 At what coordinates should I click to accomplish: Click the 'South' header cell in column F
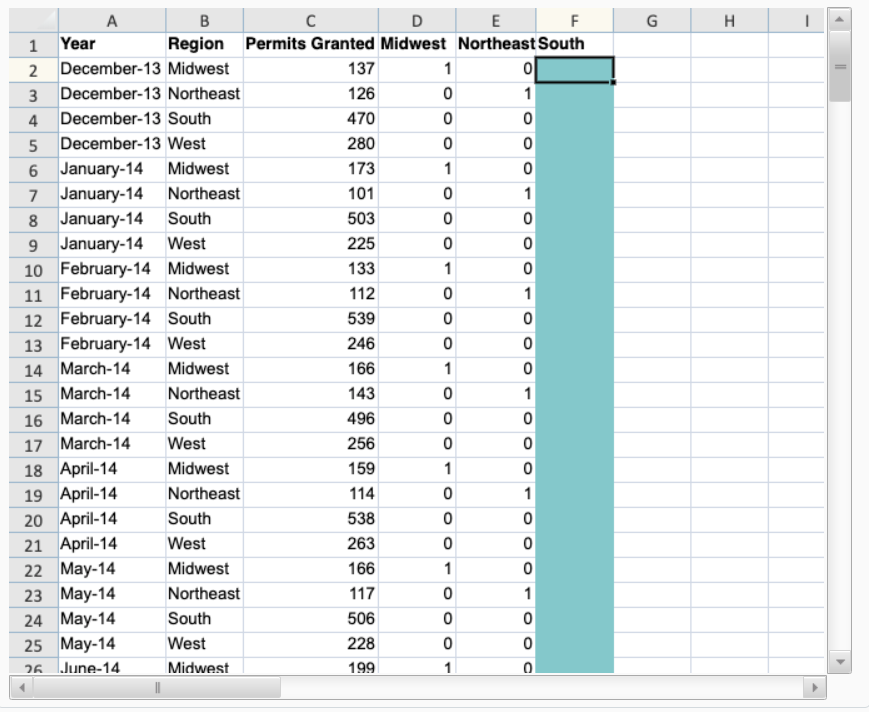click(x=574, y=44)
